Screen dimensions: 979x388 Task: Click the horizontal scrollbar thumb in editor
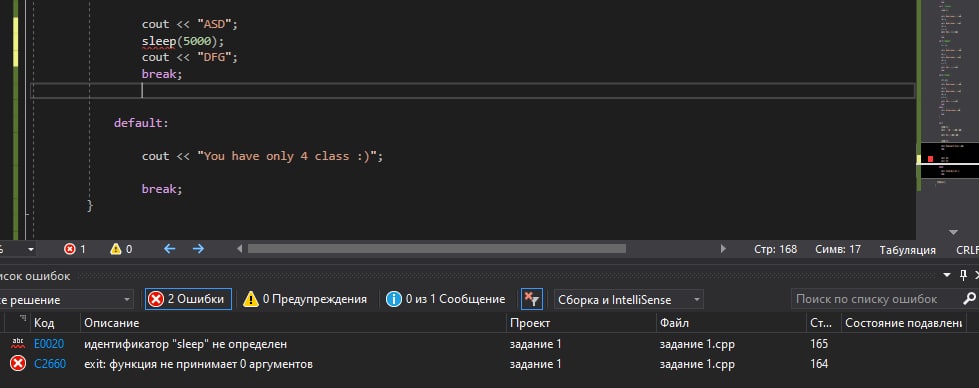436,249
